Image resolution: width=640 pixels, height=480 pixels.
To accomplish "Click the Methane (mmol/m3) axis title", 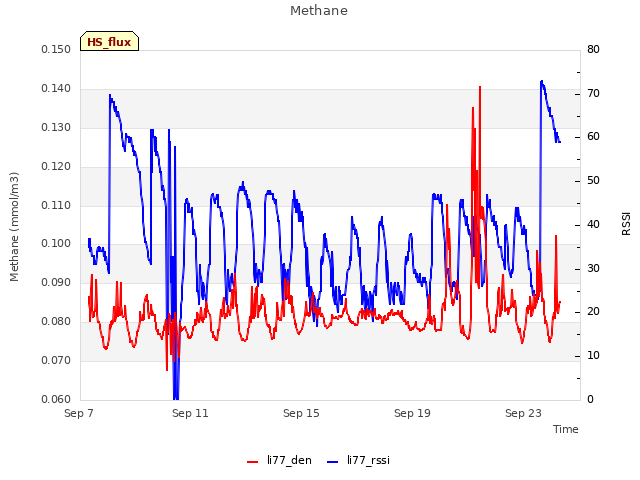I will click(x=14, y=227).
